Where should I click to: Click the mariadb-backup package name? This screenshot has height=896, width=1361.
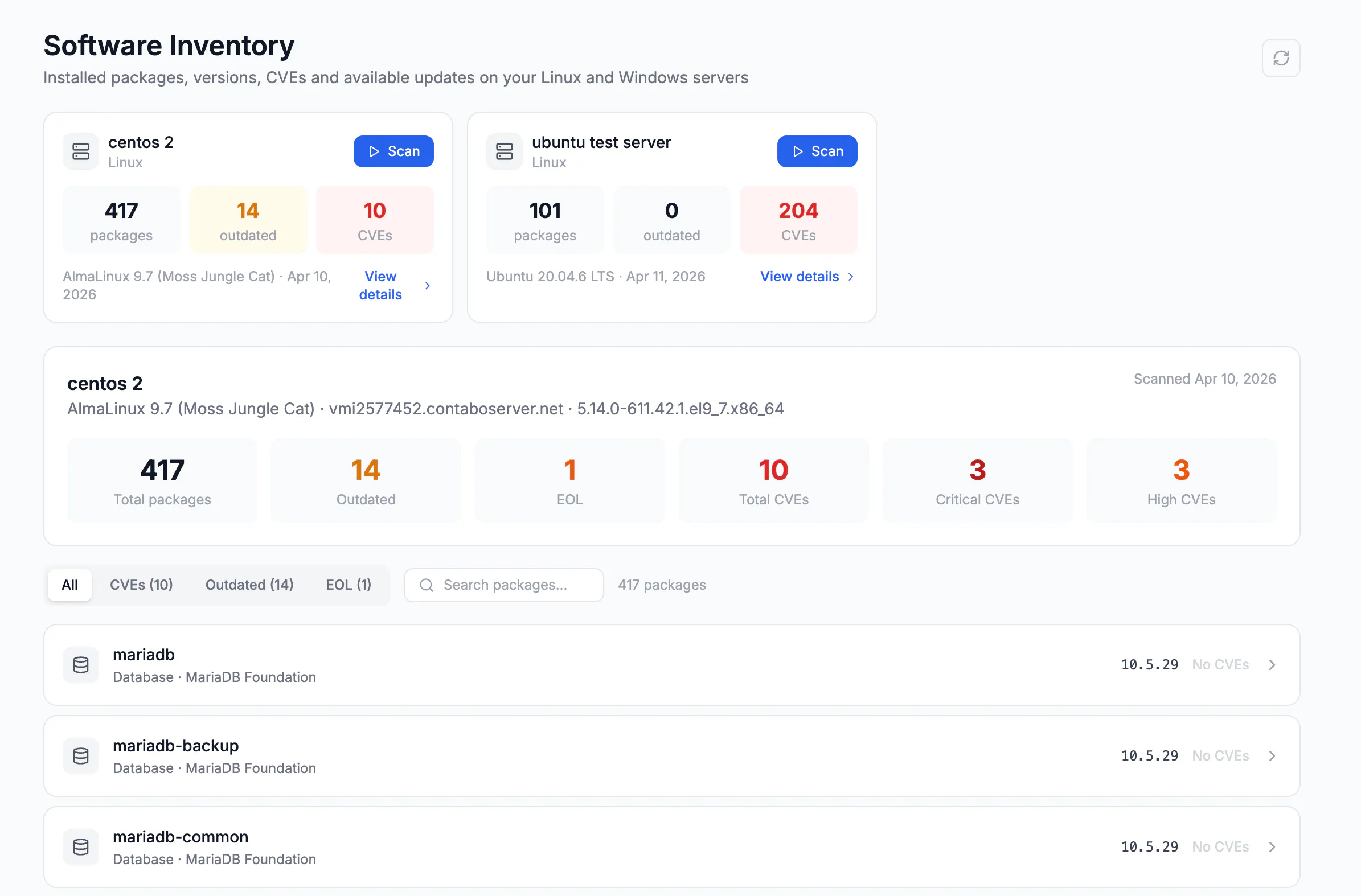click(x=175, y=746)
